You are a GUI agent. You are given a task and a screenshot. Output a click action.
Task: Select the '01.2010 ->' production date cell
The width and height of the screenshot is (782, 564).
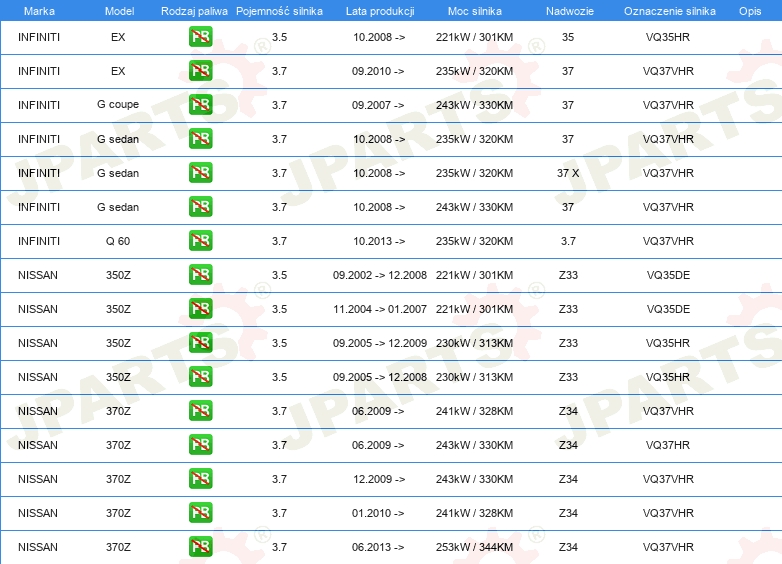tap(378, 513)
